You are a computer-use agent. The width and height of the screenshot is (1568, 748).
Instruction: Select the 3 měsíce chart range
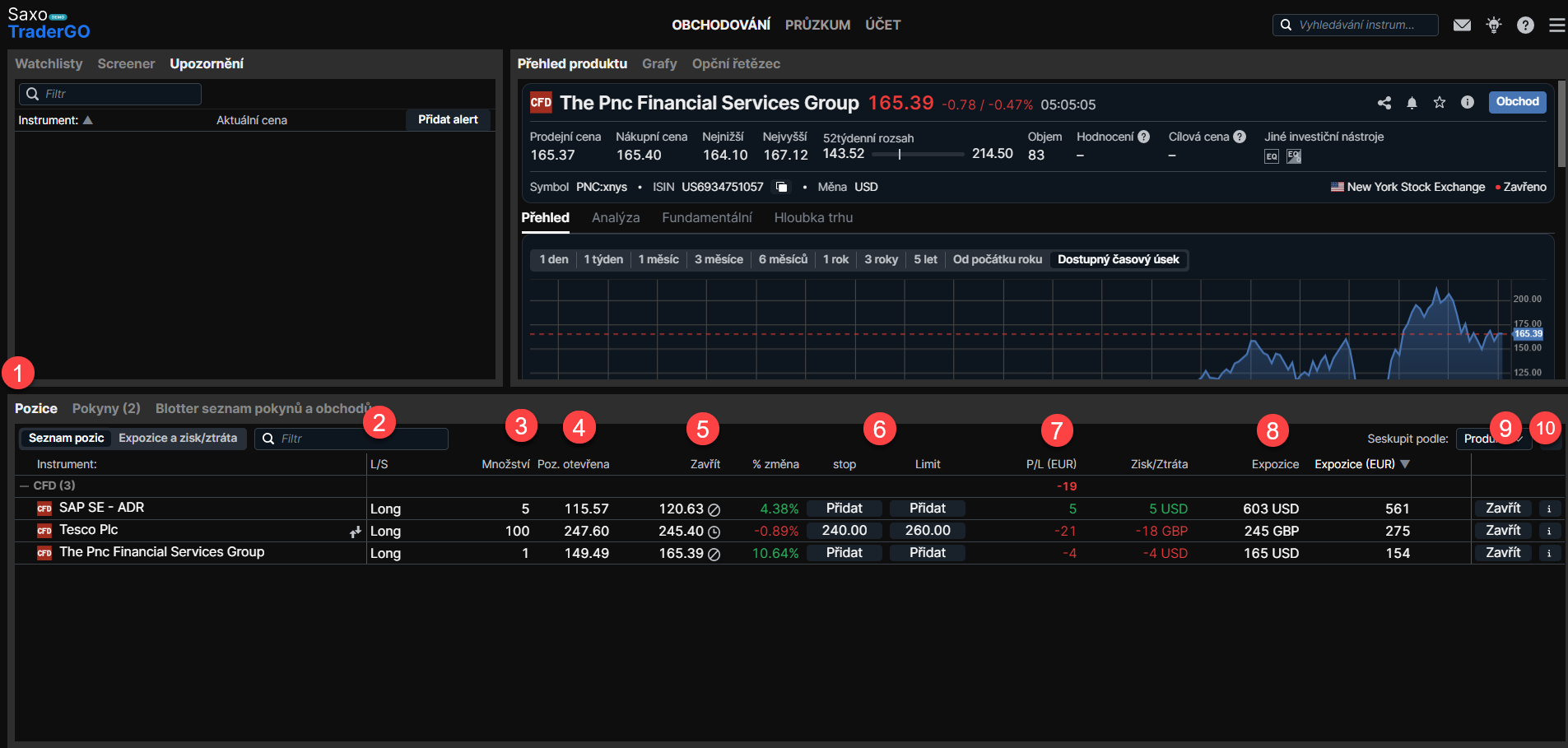(719, 259)
